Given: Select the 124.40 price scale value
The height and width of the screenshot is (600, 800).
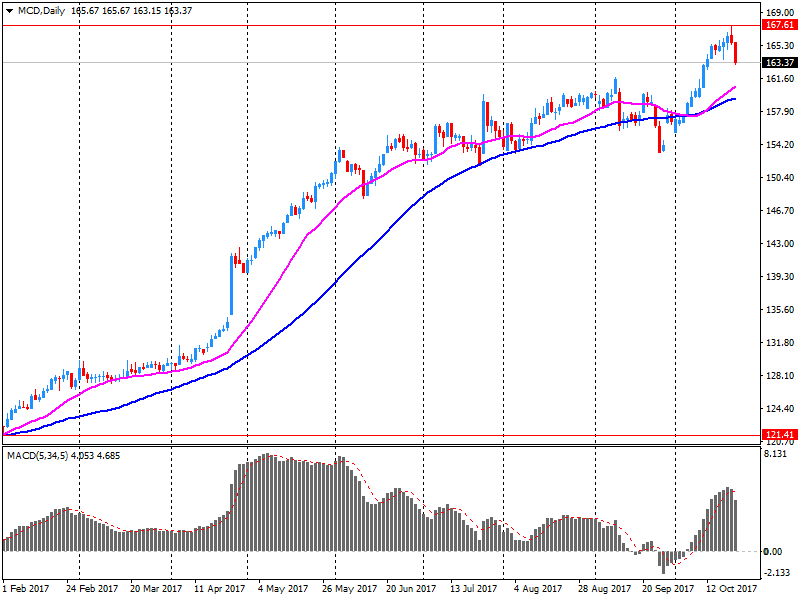Looking at the screenshot, I should 780,408.
